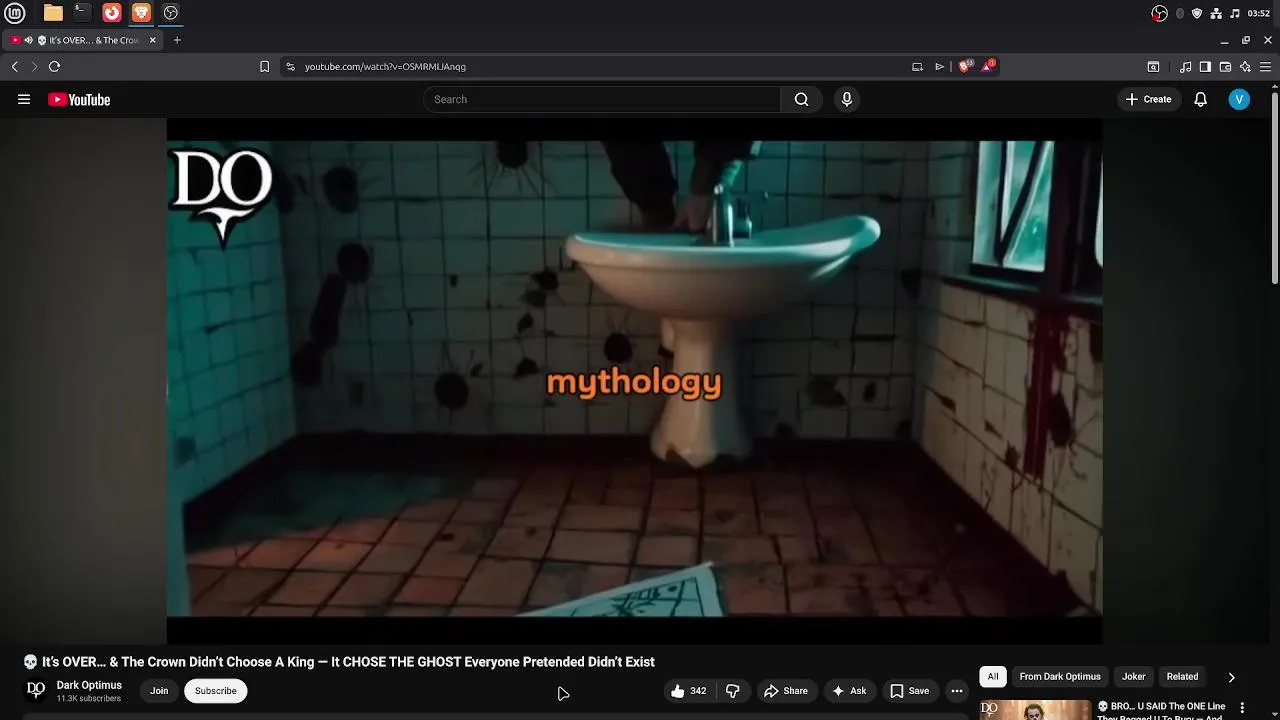Click the video player to pause
Image resolution: width=1280 pixels, height=720 pixels.
coord(634,381)
